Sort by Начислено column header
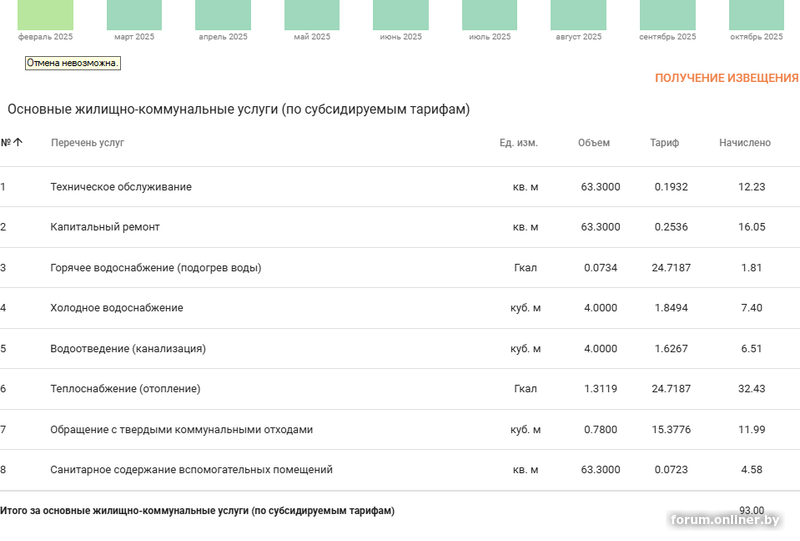 click(744, 143)
